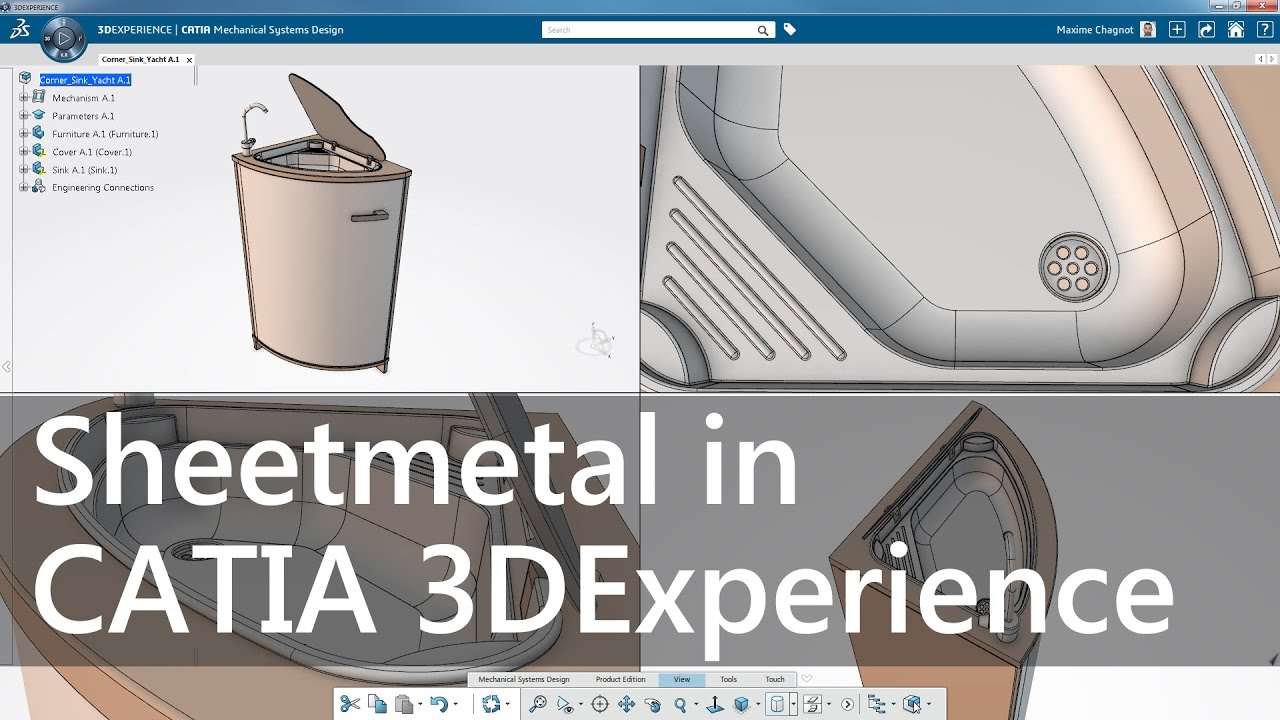Click the Copy icon in bottom toolbar
Image resolution: width=1280 pixels, height=720 pixels.
tap(377, 704)
